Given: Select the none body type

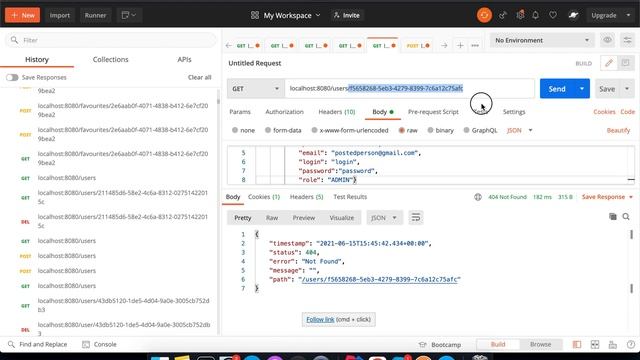Looking at the screenshot, I should coord(243,130).
